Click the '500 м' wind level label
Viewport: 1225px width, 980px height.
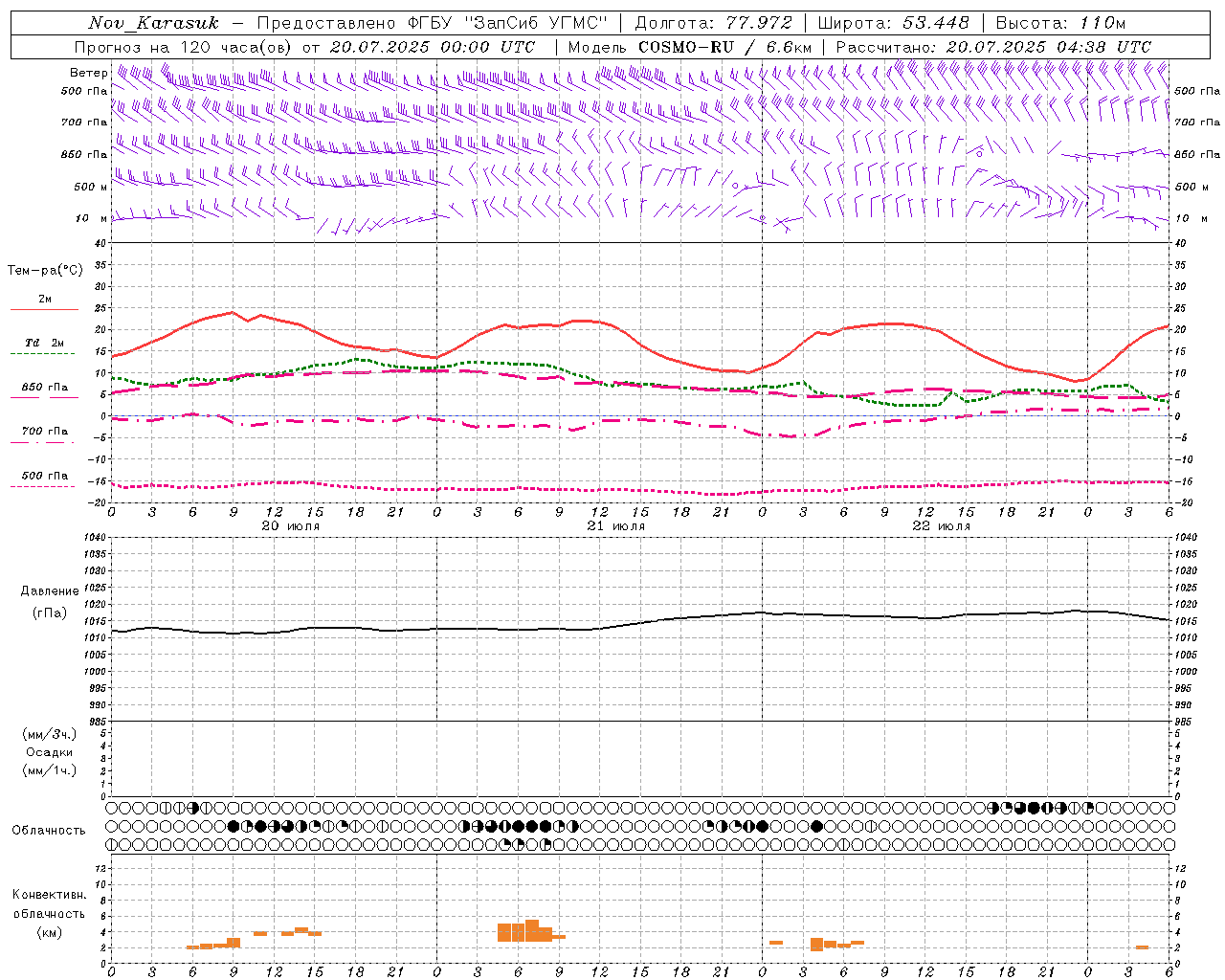coord(91,187)
